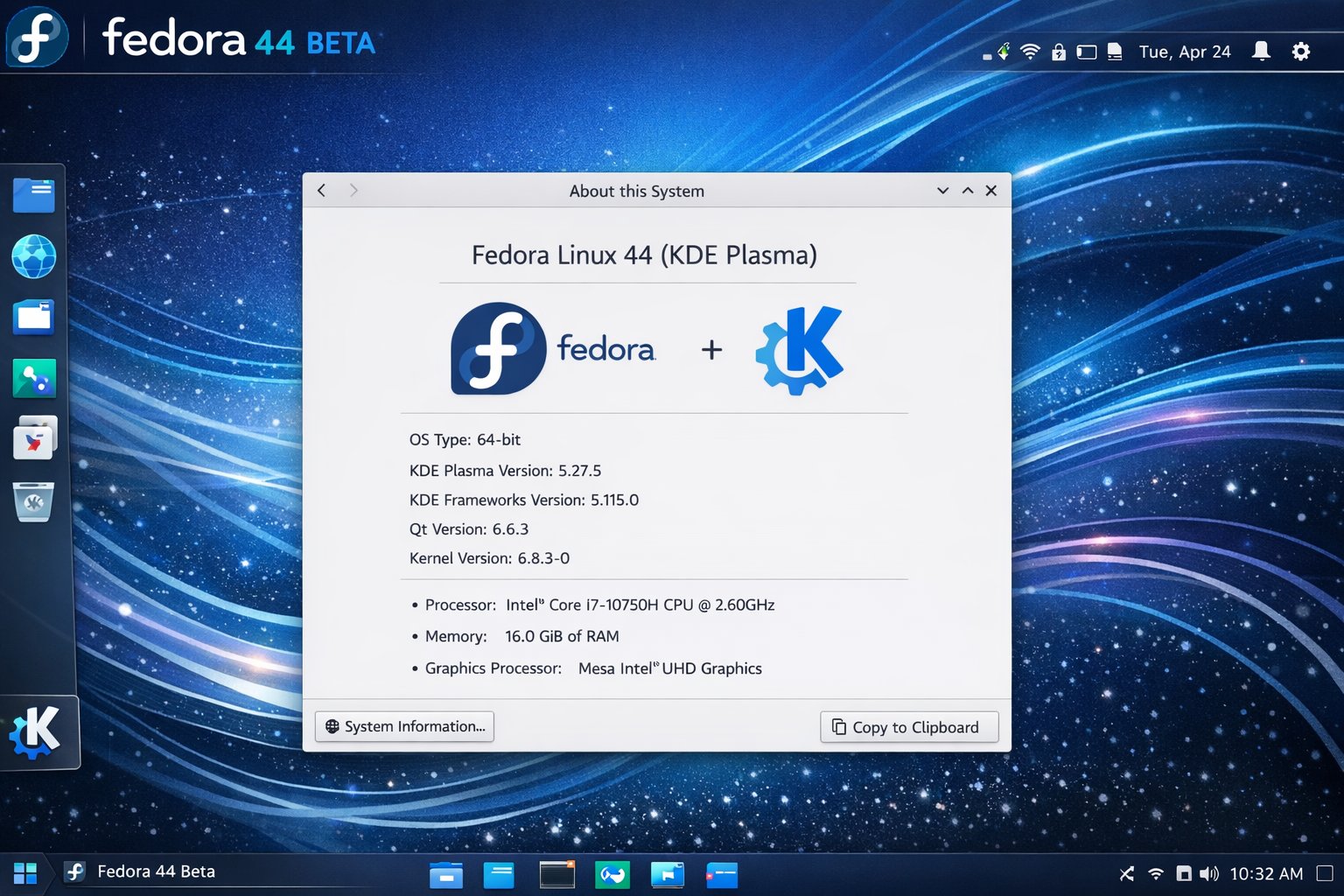
Task: Select the screen lock icon in the system tray
Action: tap(1059, 52)
